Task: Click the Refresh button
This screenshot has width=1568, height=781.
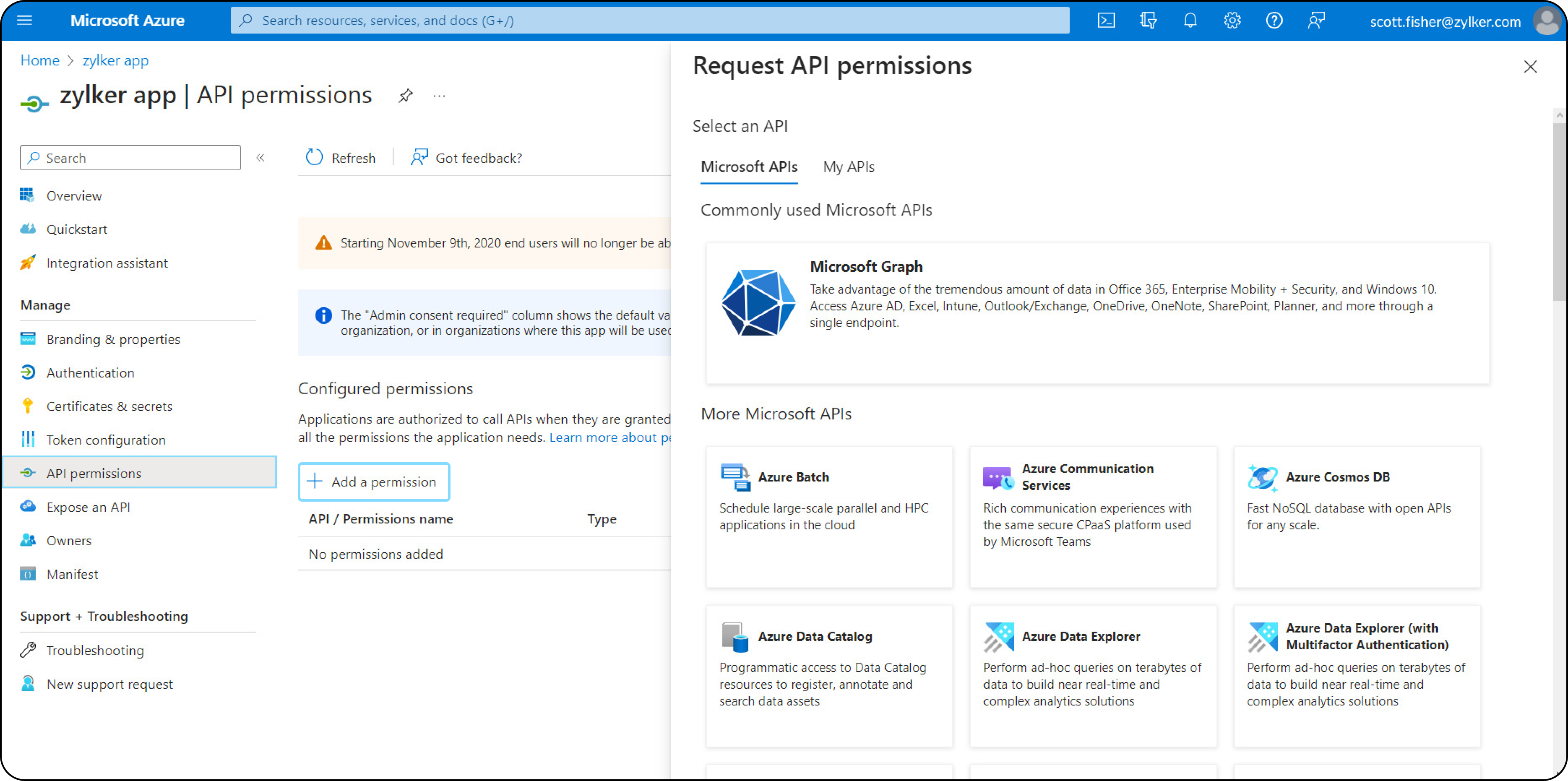Action: click(340, 158)
